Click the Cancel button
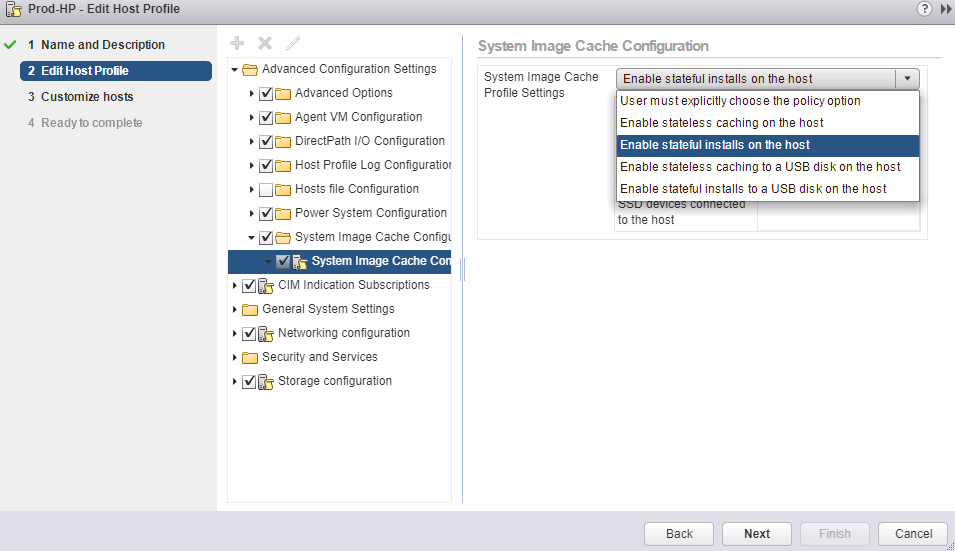The width and height of the screenshot is (955, 551). 913,533
